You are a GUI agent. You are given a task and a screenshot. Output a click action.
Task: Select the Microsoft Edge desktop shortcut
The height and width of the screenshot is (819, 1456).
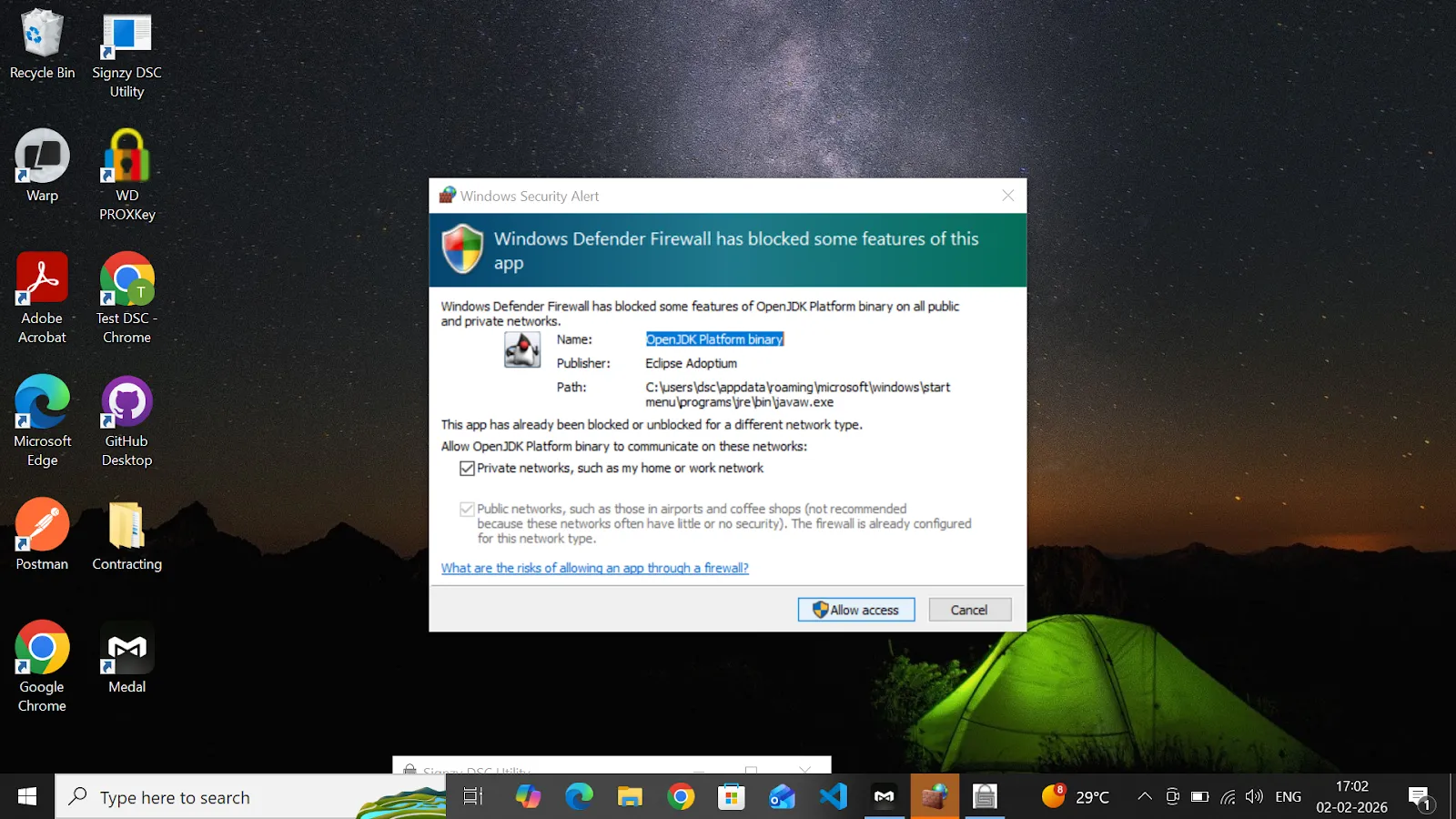(x=42, y=421)
